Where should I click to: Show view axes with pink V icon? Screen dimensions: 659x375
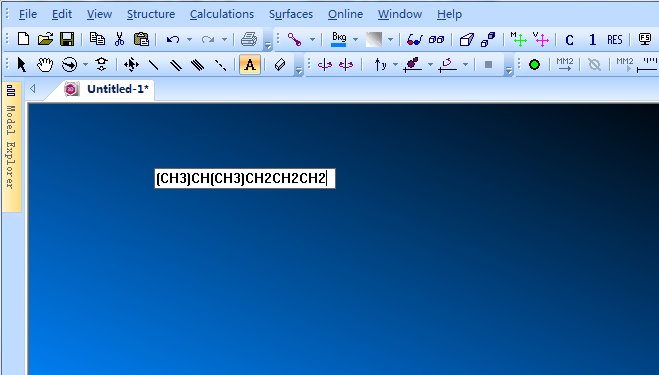point(540,40)
